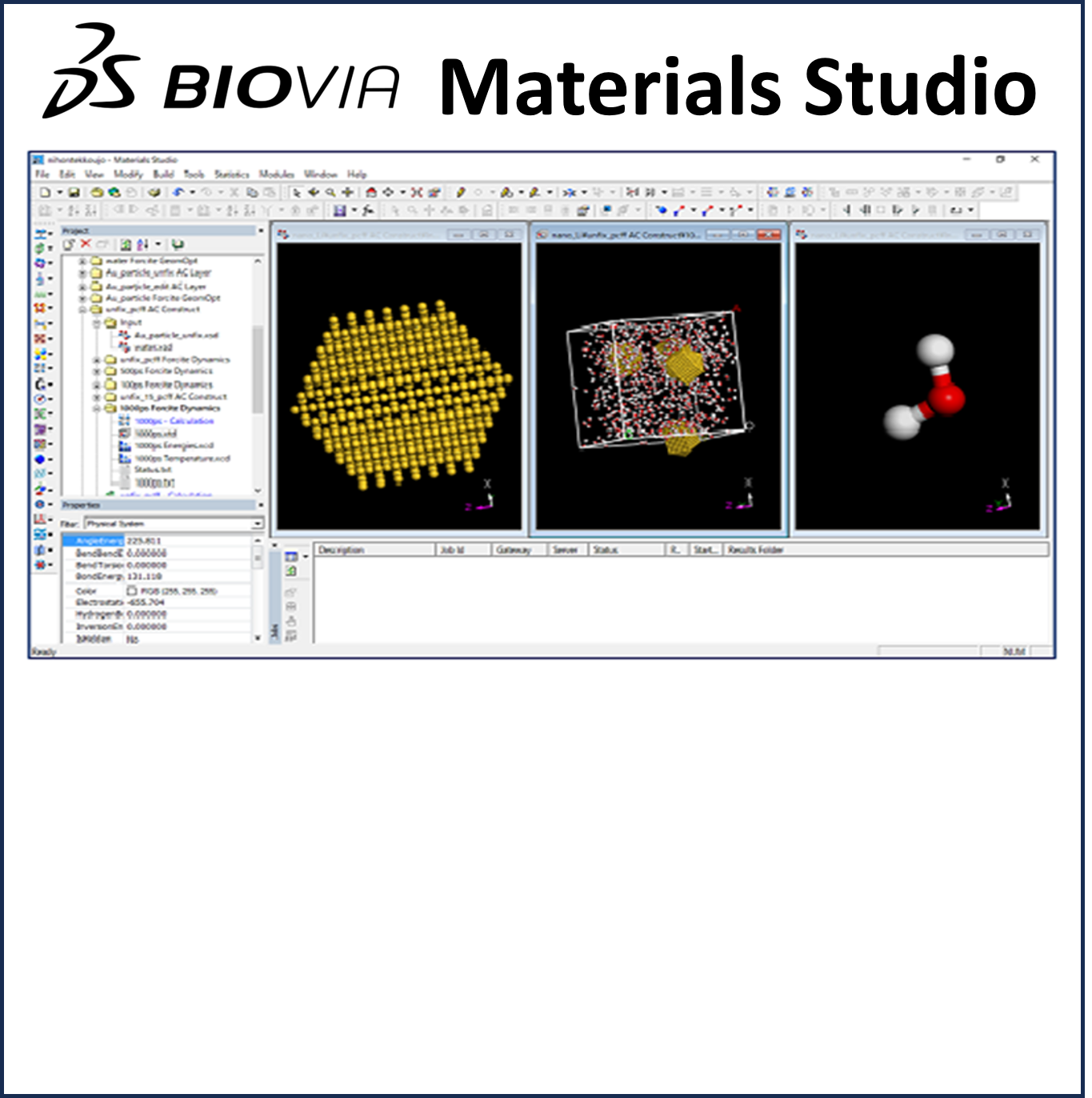Click the project tree vertical scrollbar thumb
The height and width of the screenshot is (1098, 1092).
pyautogui.click(x=258, y=370)
